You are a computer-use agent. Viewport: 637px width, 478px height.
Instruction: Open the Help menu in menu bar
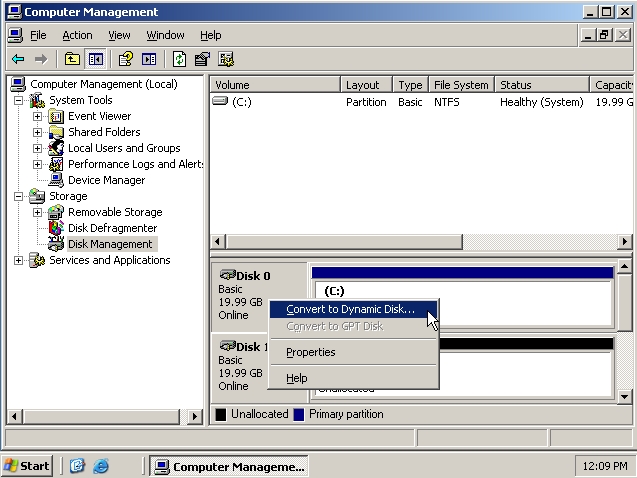(210, 35)
